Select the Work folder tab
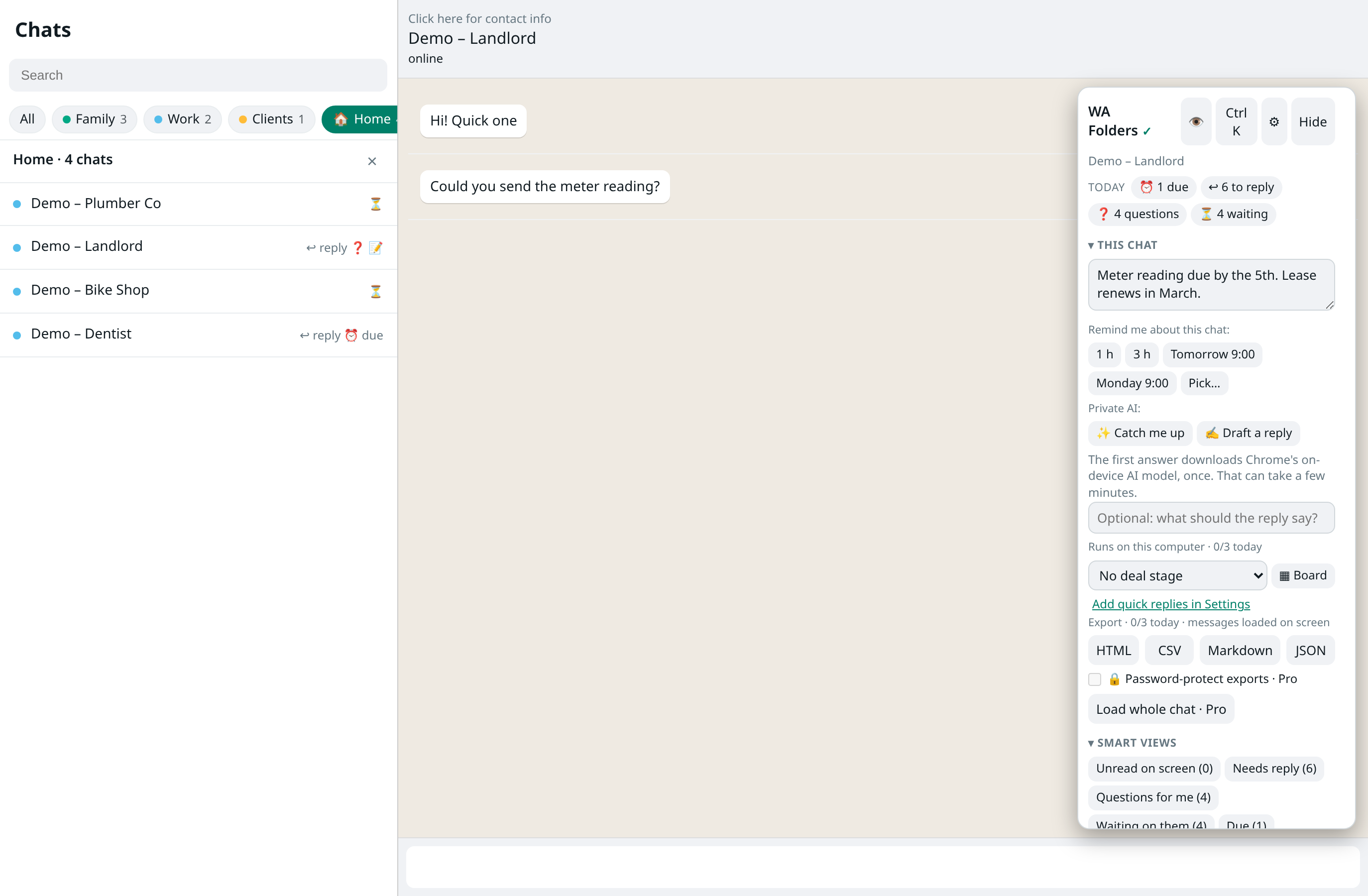This screenshot has width=1368, height=896. 182,119
